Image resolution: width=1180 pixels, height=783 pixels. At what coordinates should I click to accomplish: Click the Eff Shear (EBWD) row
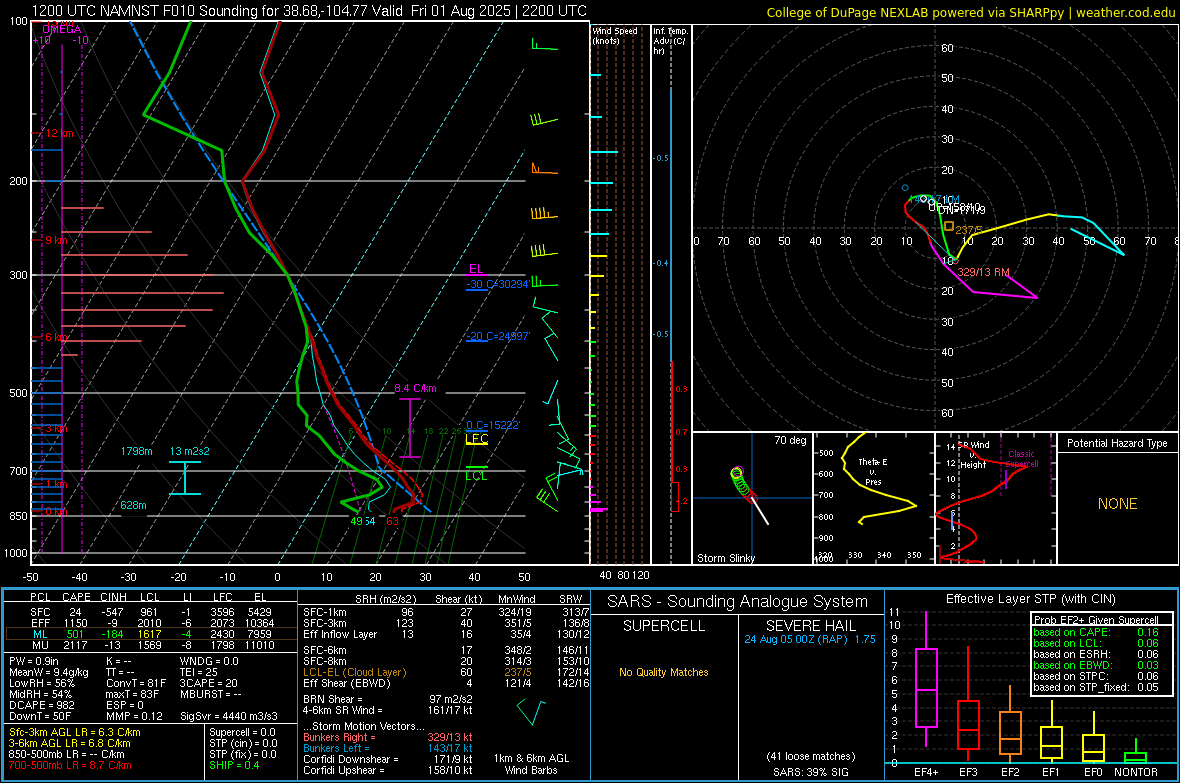446,683
